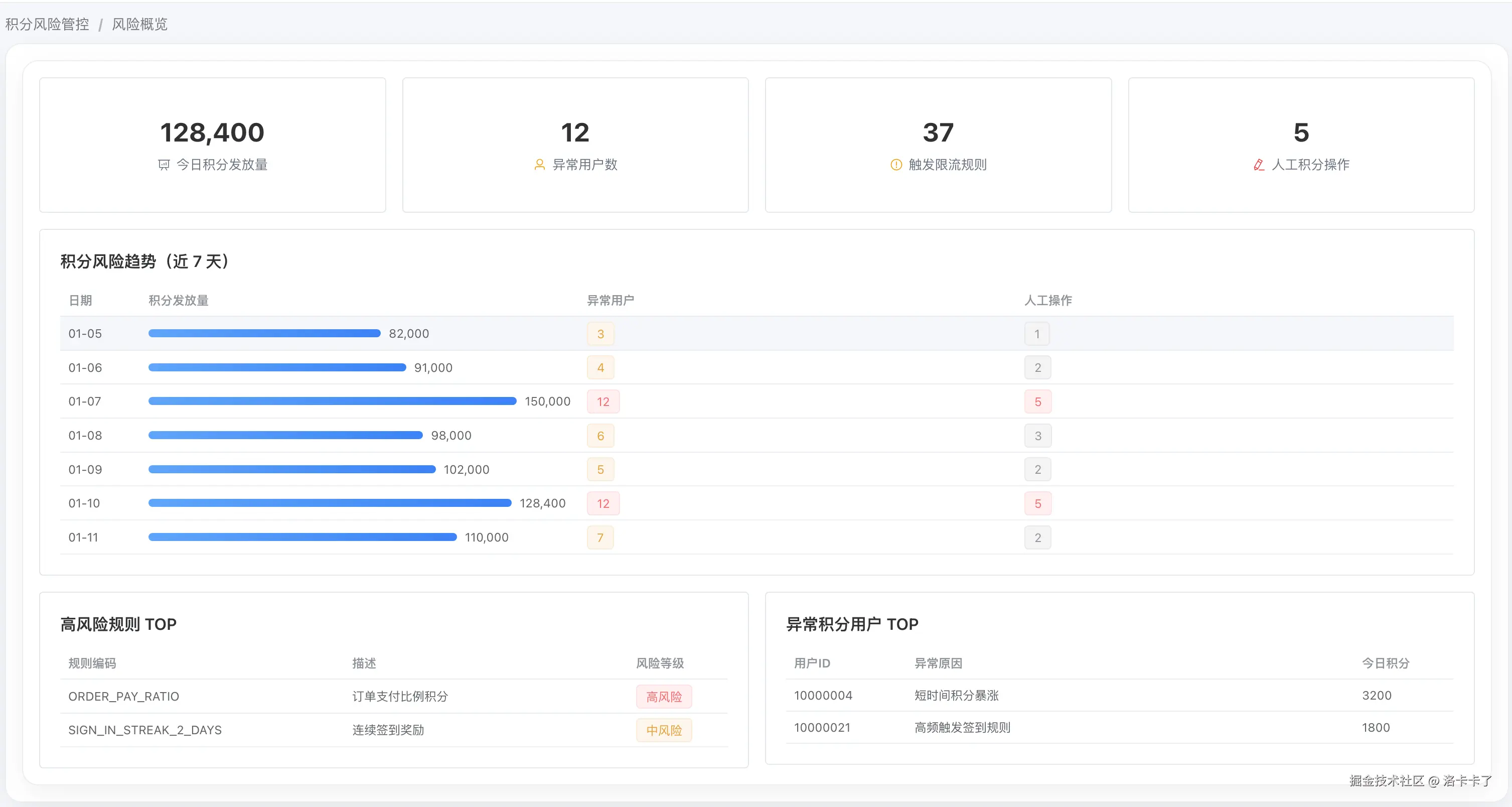Screen dimensions: 1512x807
Task: Click the 中风险 tag
Action: click(663, 730)
